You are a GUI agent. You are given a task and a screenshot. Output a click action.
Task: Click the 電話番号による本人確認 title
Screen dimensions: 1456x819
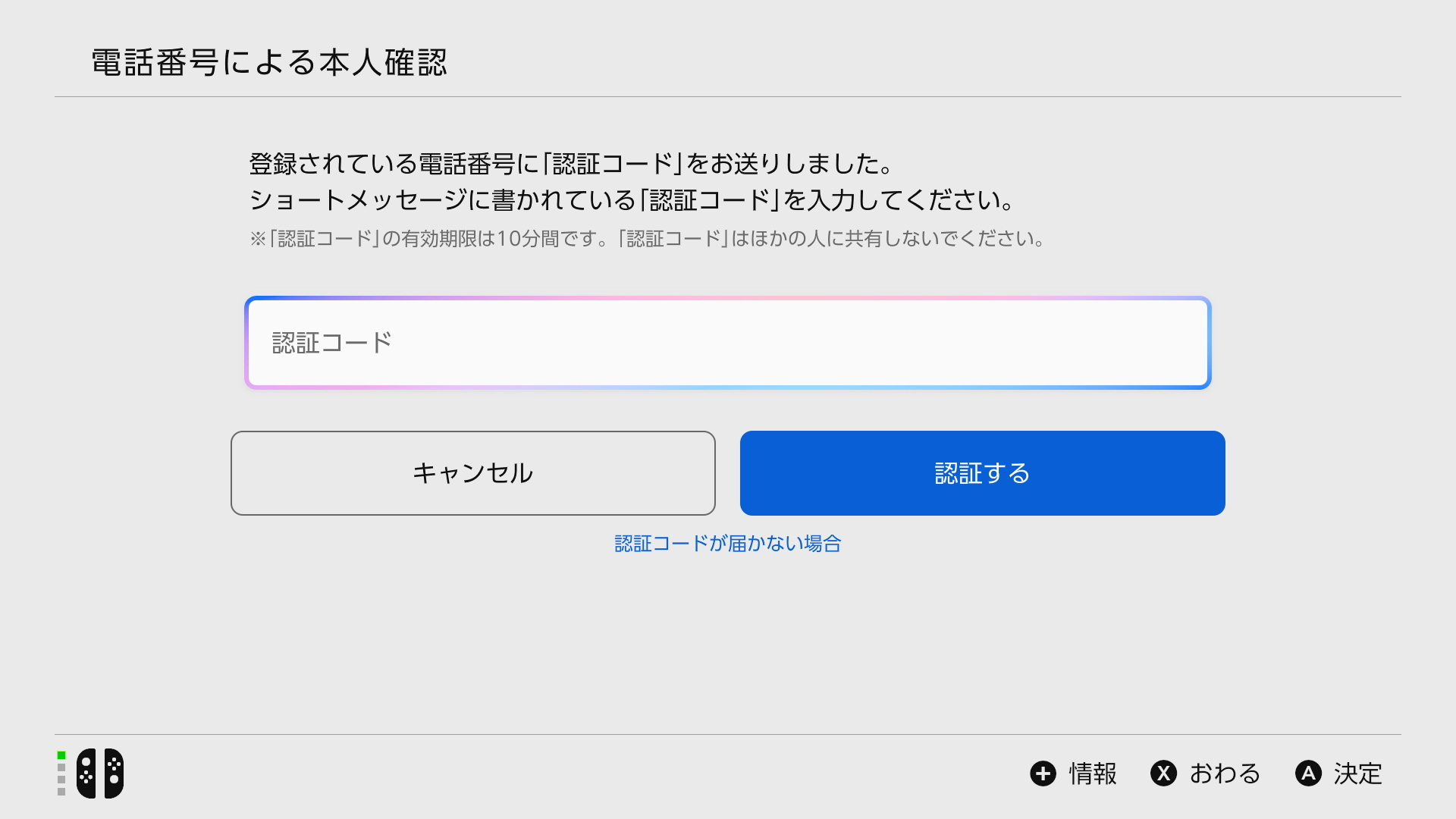click(x=270, y=64)
